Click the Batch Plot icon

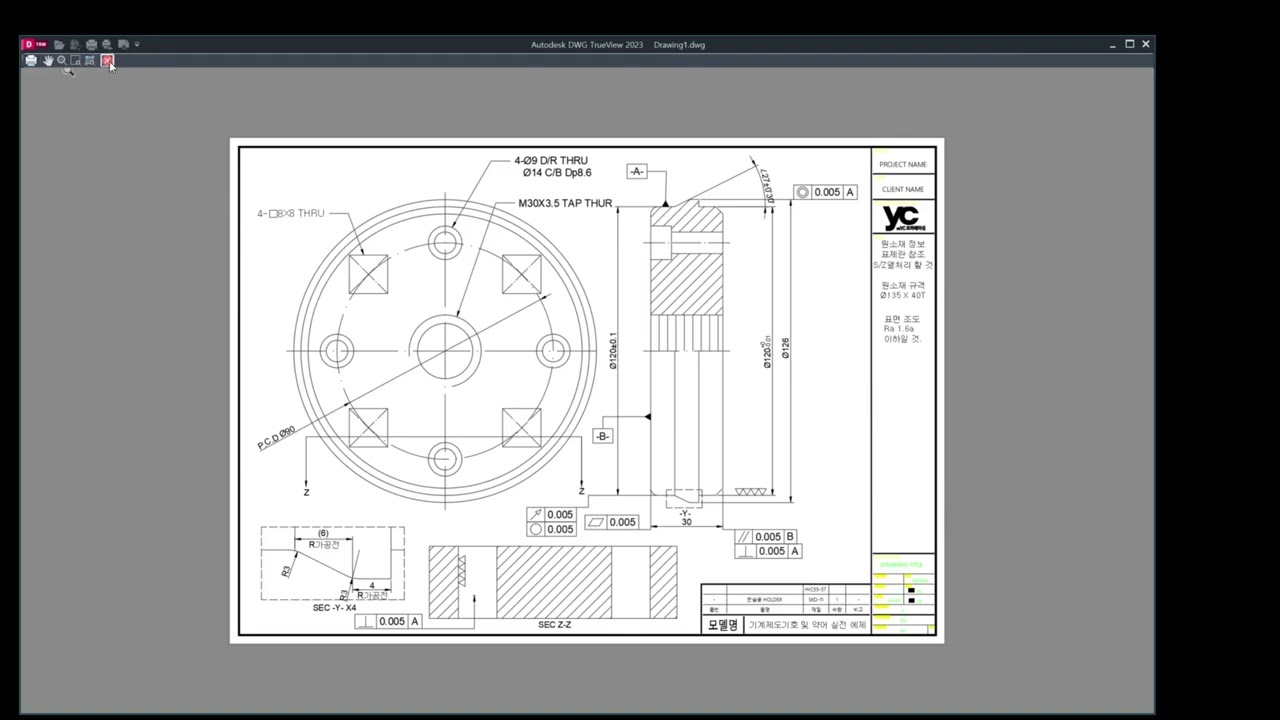(x=107, y=44)
